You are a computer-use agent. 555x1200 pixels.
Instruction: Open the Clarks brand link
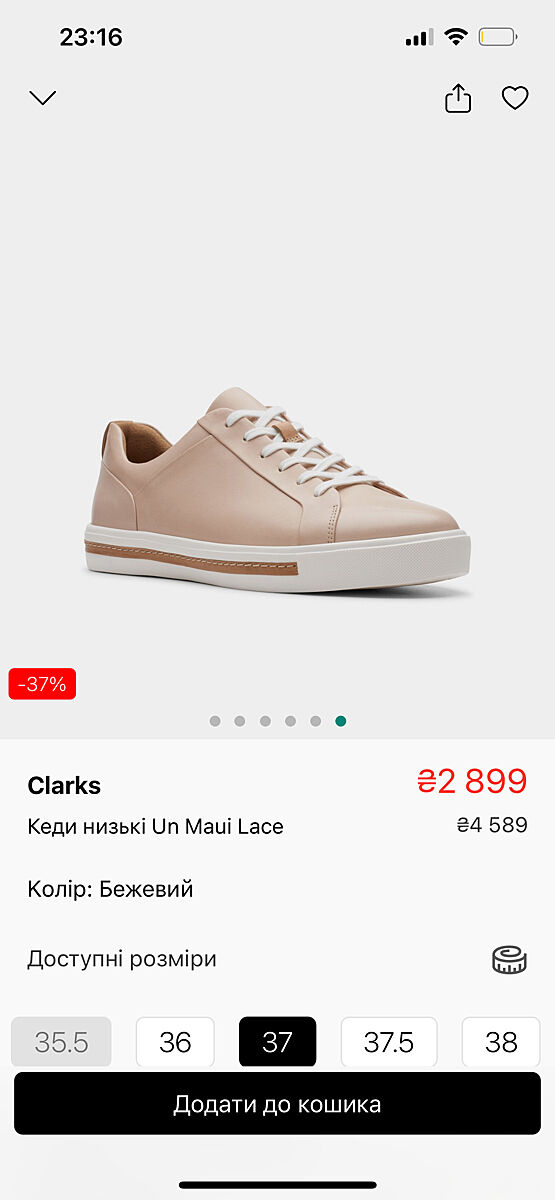point(64,786)
